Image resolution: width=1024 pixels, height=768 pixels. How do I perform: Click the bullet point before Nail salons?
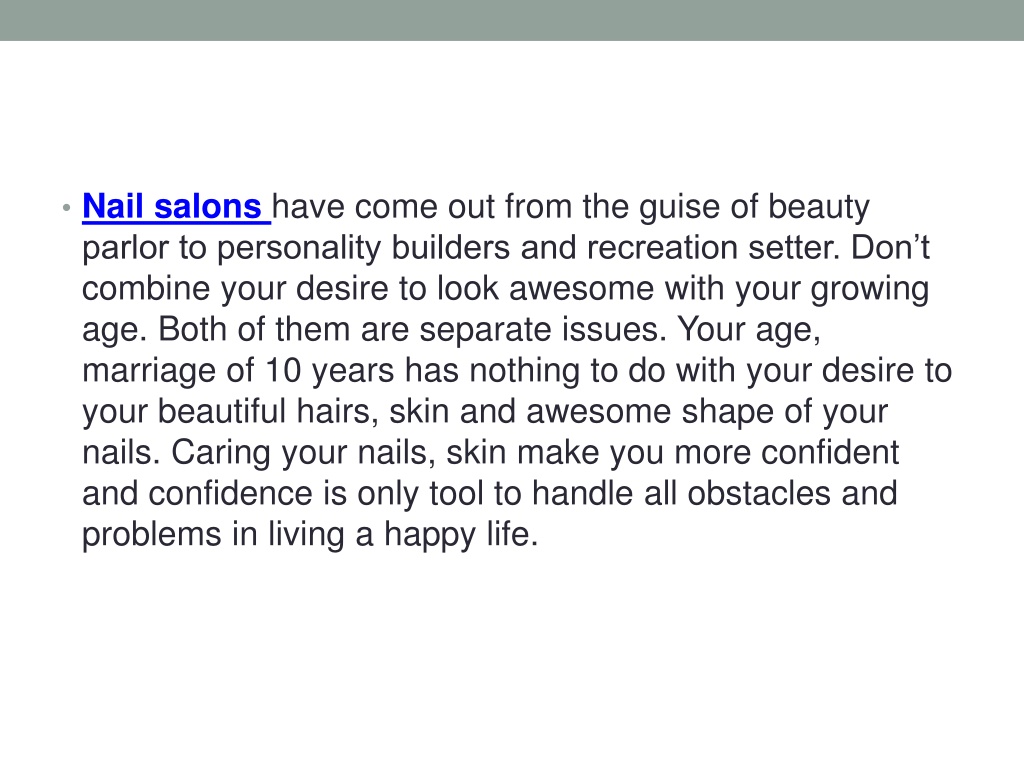66,208
